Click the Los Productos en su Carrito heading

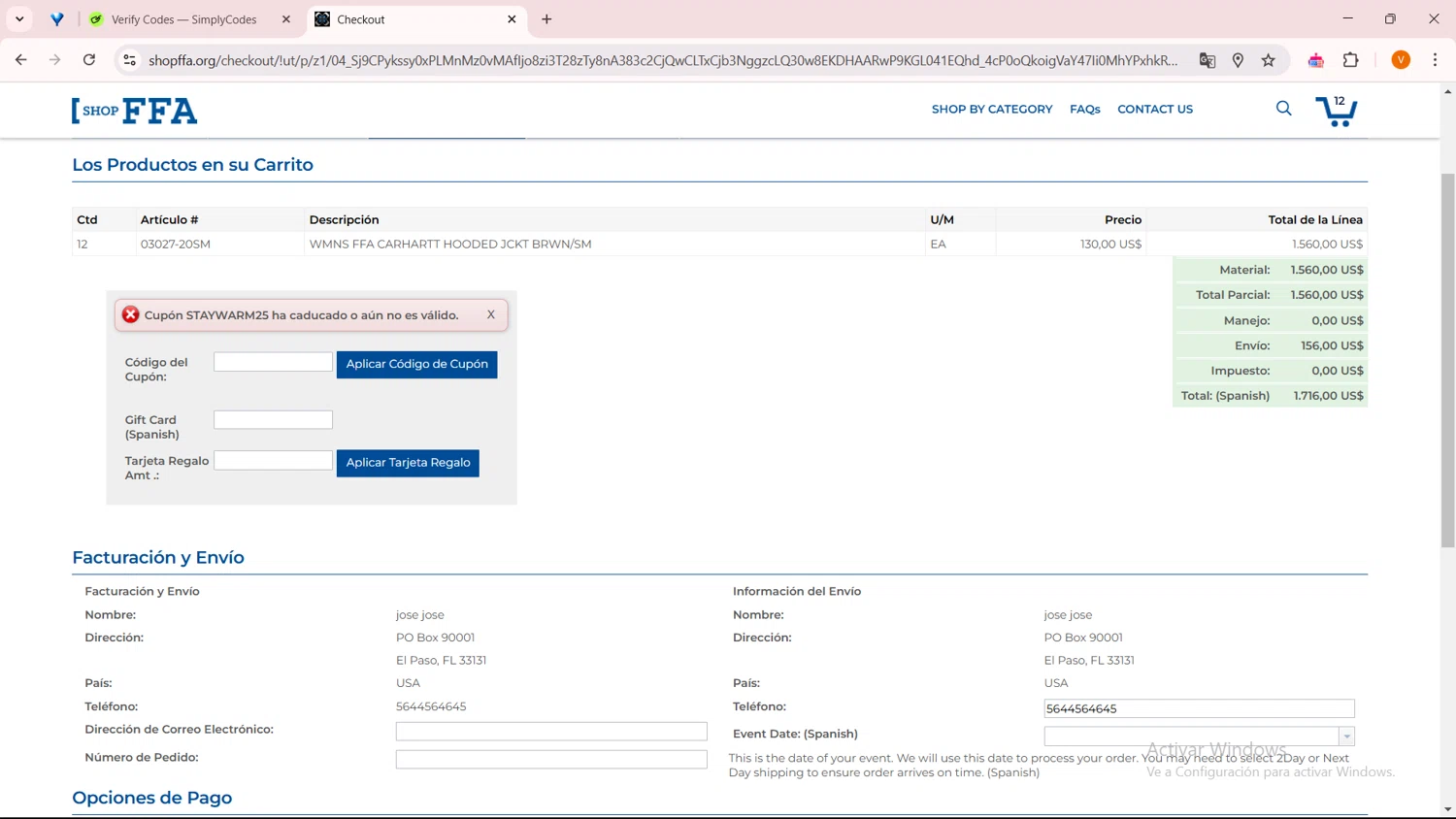[192, 165]
